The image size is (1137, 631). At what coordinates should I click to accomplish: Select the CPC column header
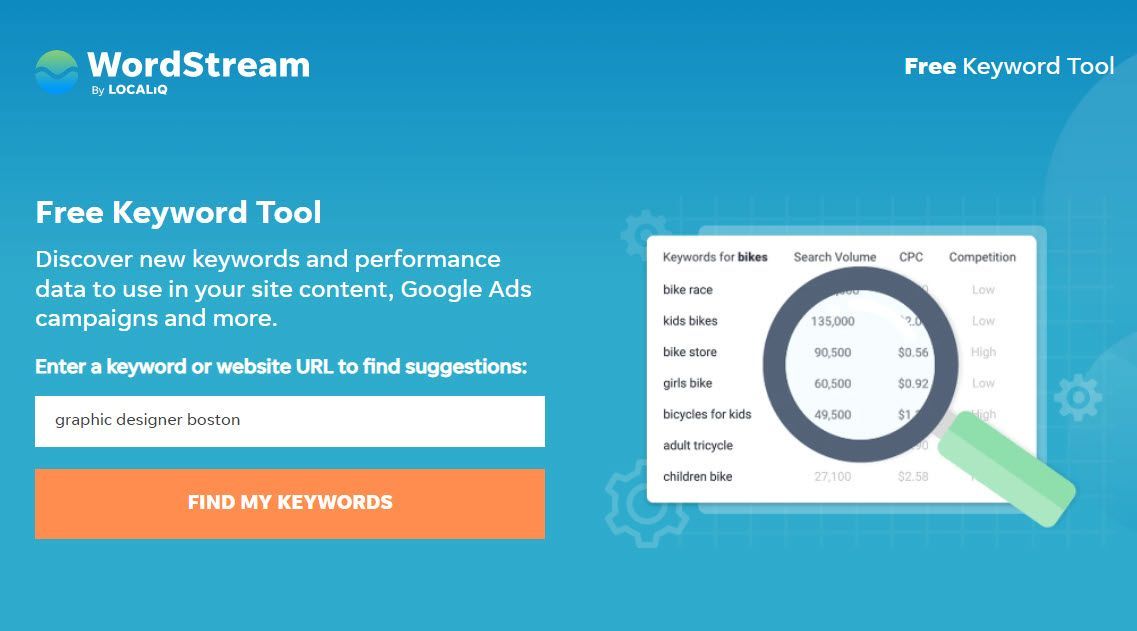(x=911, y=257)
